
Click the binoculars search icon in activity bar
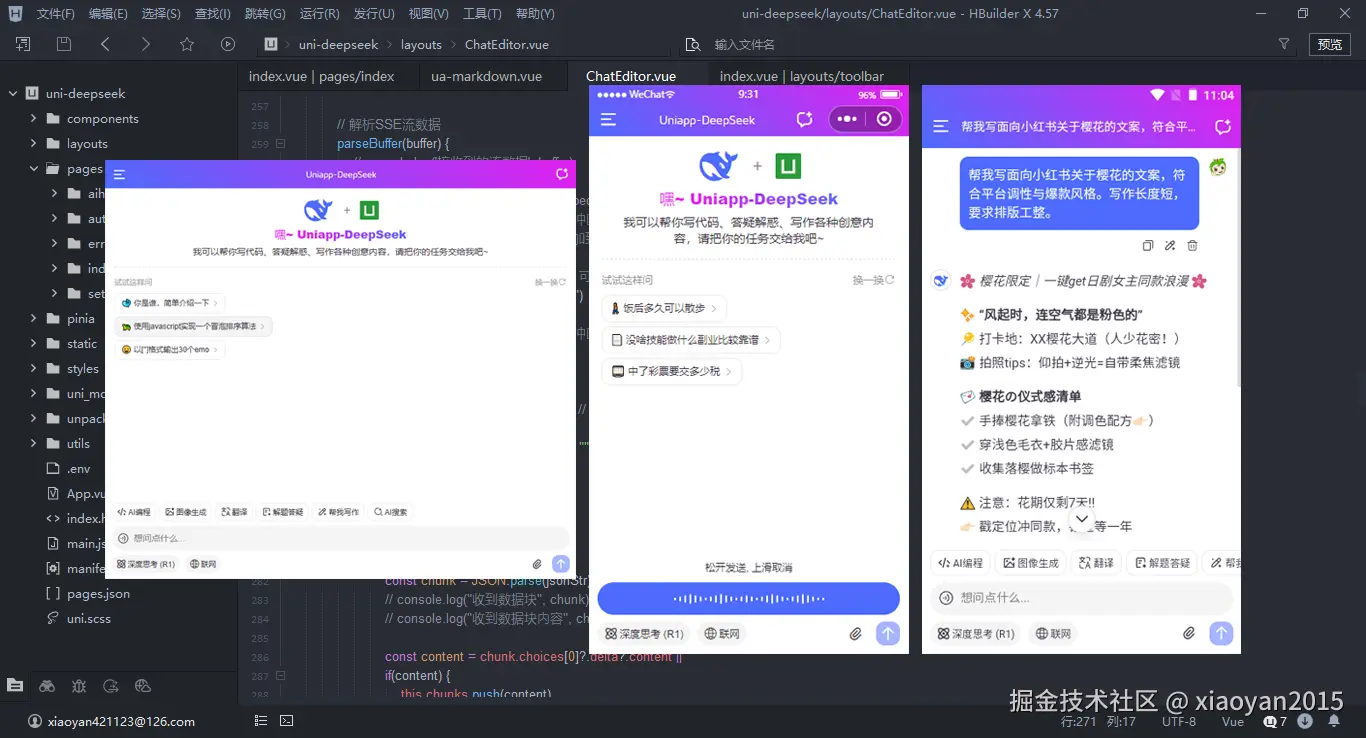click(x=46, y=686)
